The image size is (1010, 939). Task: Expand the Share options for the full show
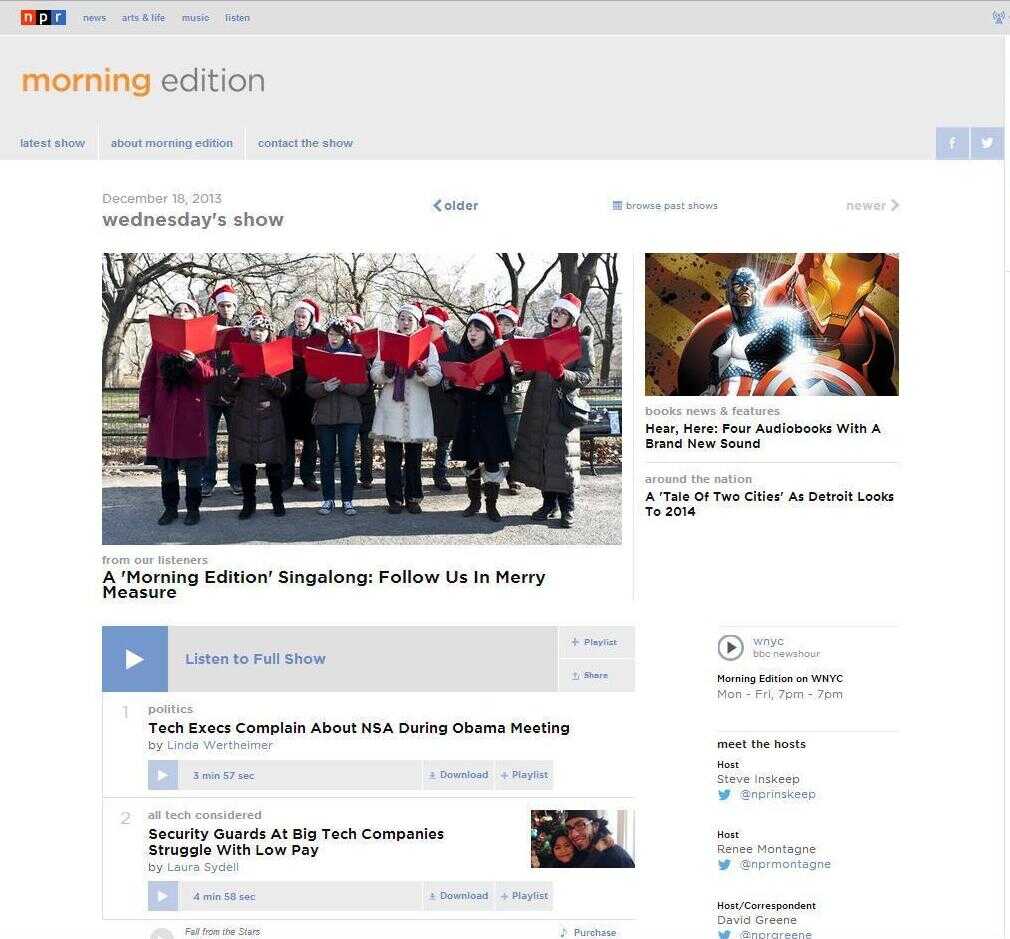tap(595, 675)
